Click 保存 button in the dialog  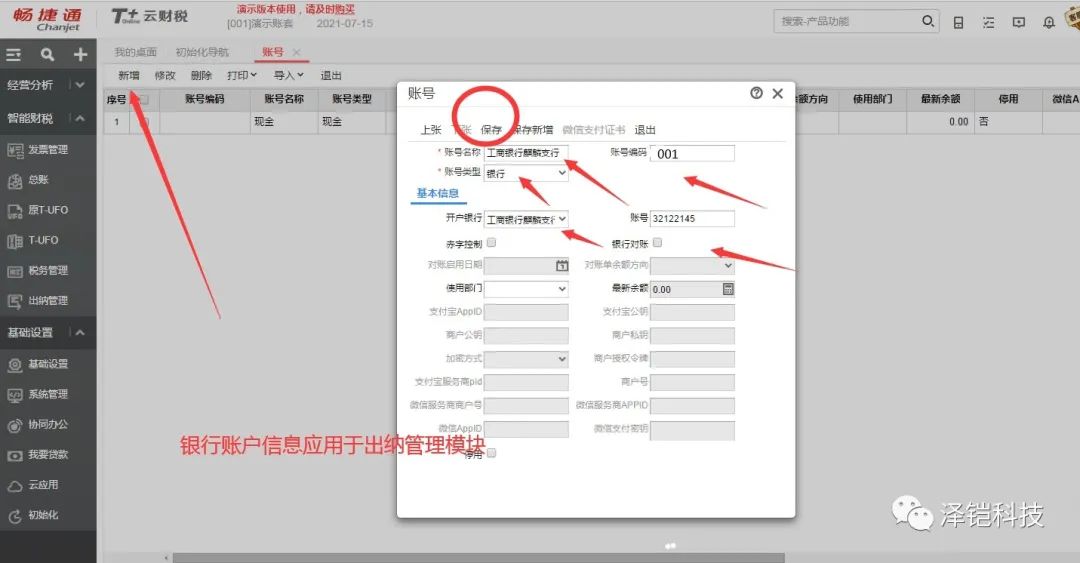(491, 130)
